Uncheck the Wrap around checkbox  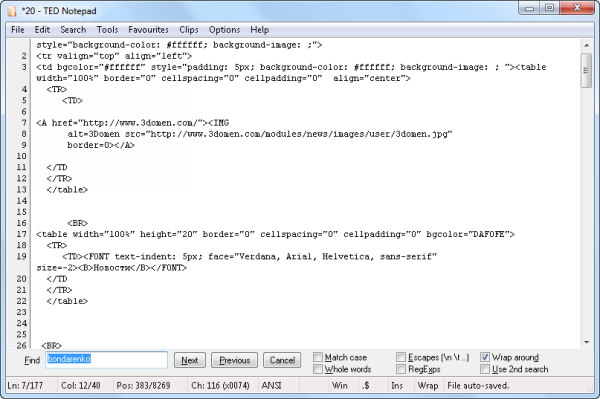coord(485,357)
